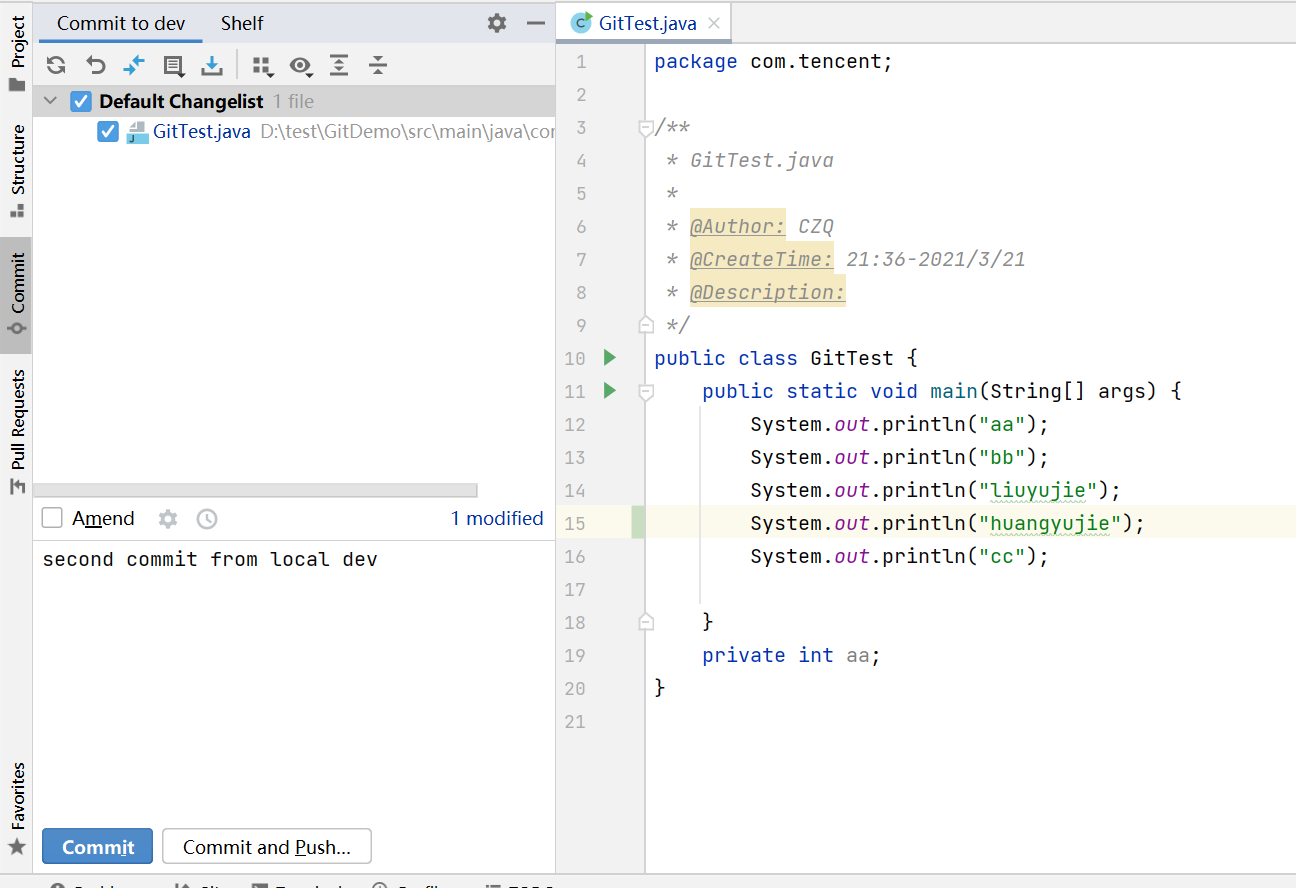Click line number 17 in the gutter
Image resolution: width=1296 pixels, height=888 pixels.
pyautogui.click(x=575, y=589)
